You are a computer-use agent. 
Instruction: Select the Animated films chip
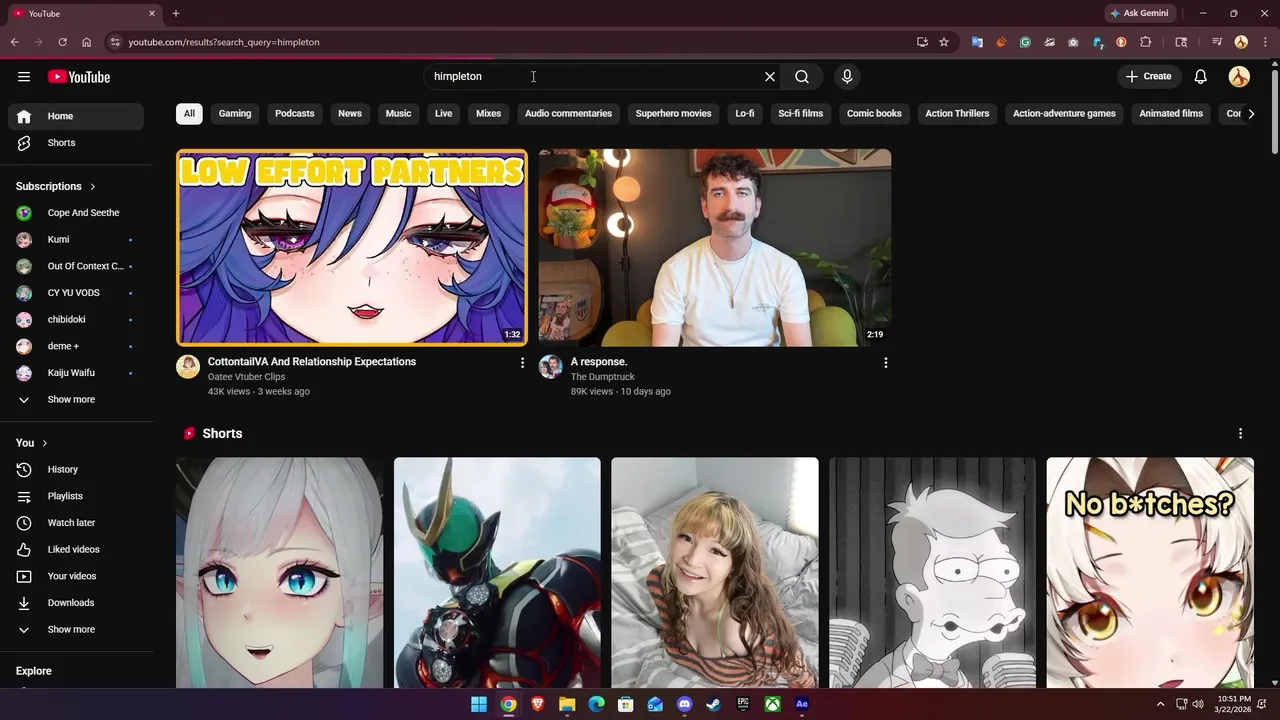pyautogui.click(x=1171, y=113)
